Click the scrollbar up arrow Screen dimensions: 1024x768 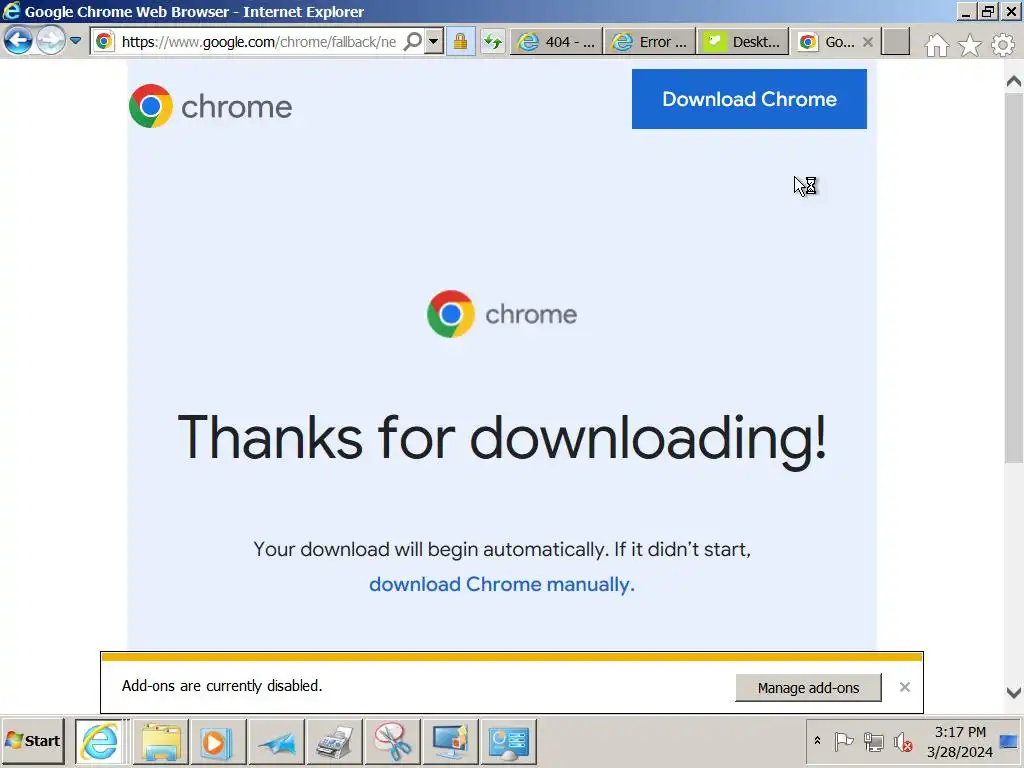(1014, 82)
